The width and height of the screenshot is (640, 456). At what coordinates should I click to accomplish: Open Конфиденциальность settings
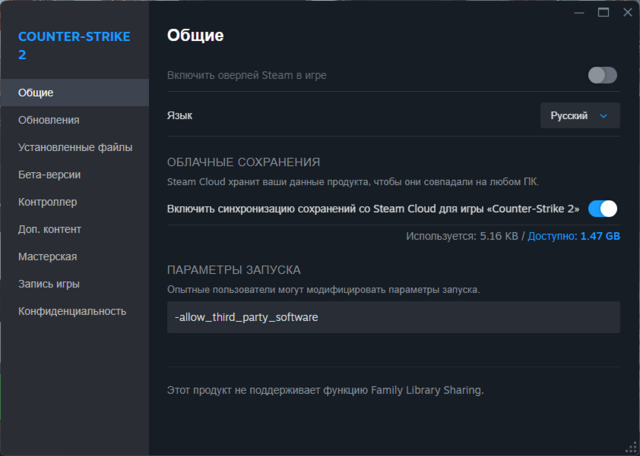(72, 311)
